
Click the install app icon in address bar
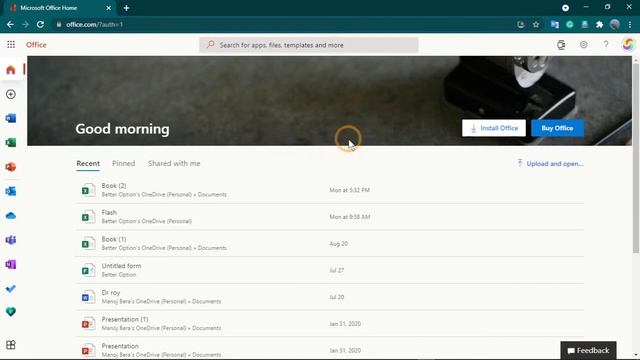[520, 24]
